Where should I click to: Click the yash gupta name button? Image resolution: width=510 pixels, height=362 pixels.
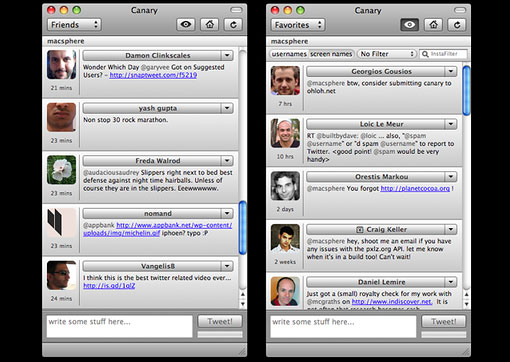click(x=152, y=108)
